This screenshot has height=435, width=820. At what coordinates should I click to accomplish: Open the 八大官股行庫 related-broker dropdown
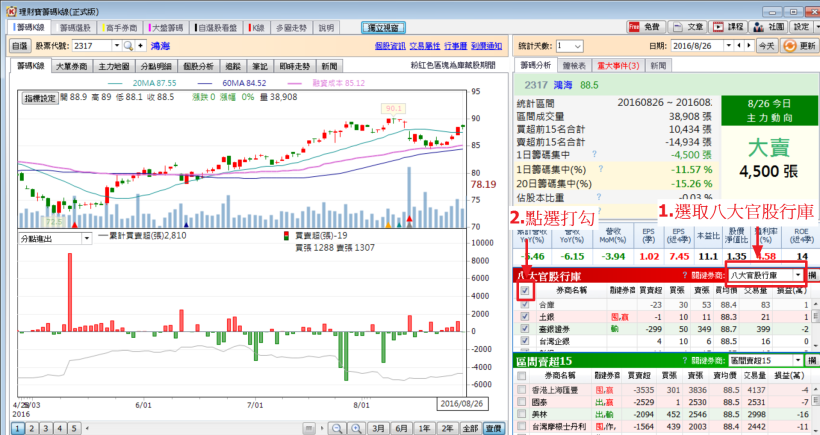coord(797,274)
